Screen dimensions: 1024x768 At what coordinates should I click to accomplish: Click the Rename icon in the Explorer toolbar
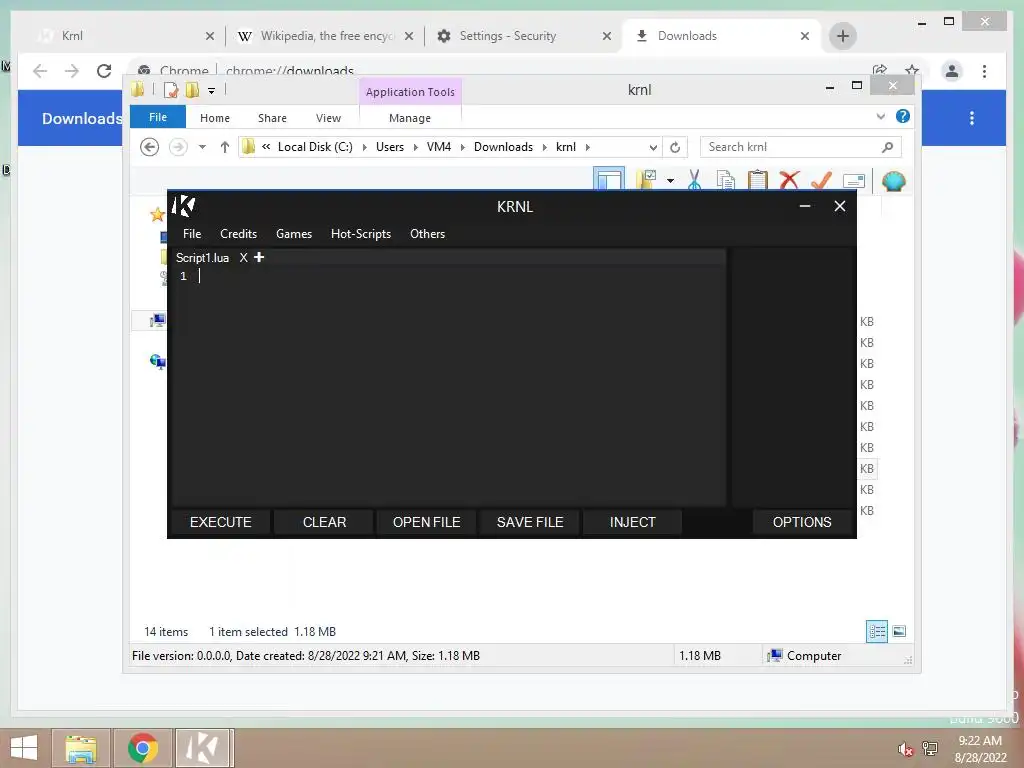[x=854, y=180]
